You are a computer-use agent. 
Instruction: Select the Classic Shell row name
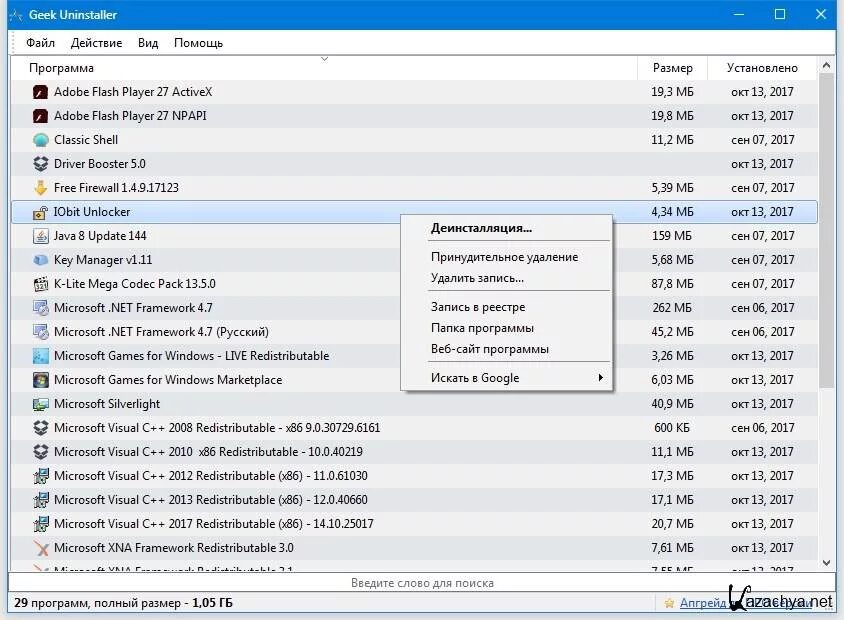pyautogui.click(x=86, y=140)
